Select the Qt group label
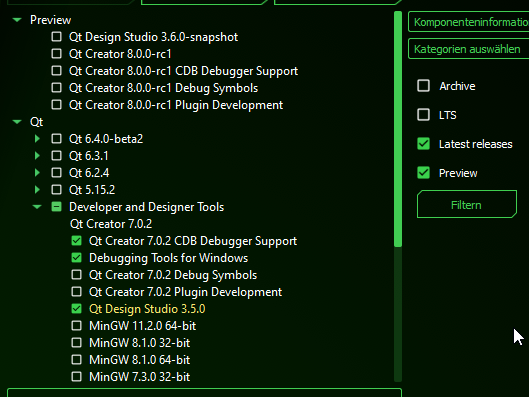This screenshot has height=397, width=529. [36, 122]
